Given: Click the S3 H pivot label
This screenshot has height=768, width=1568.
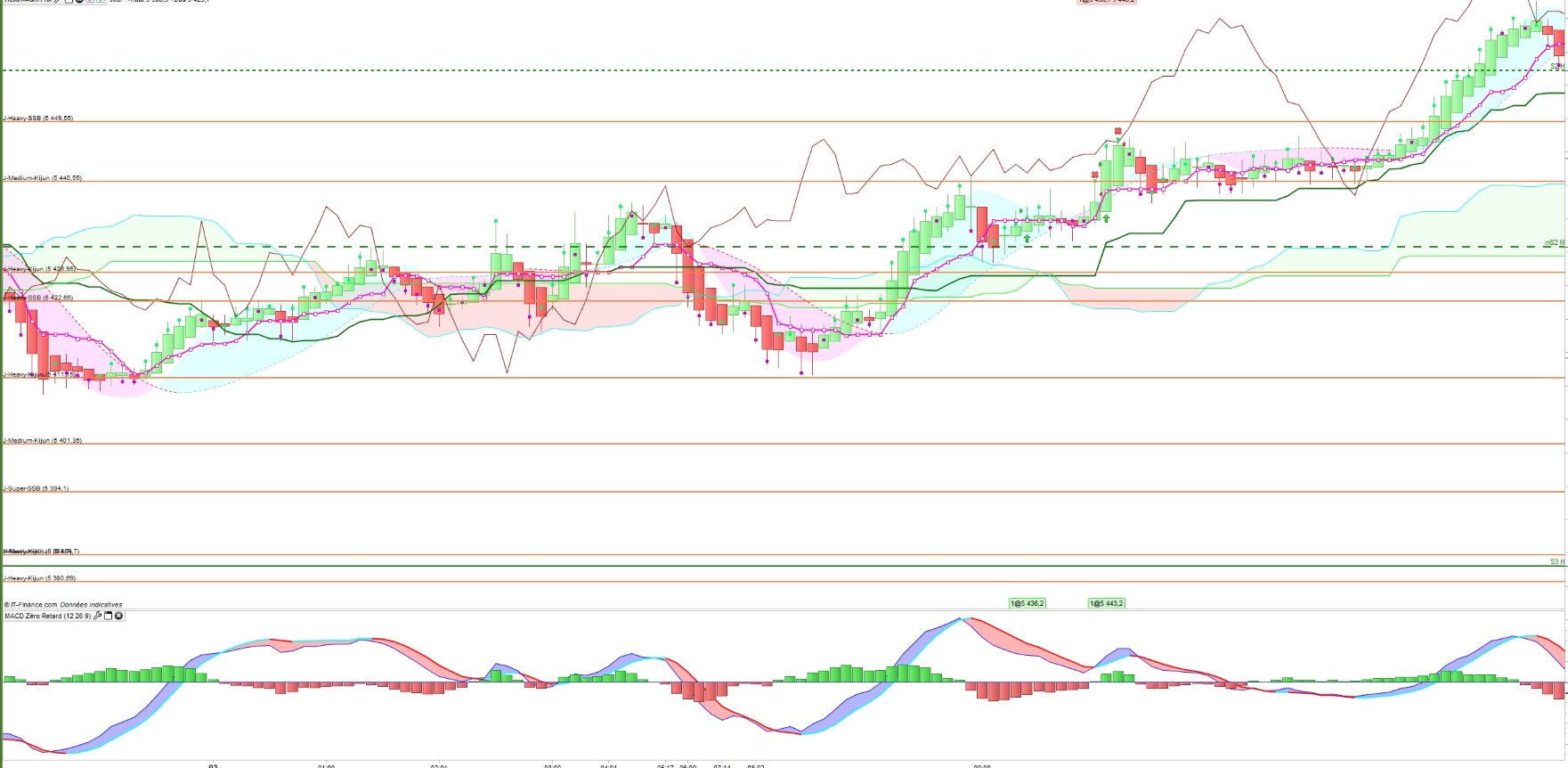Looking at the screenshot, I should coord(1556,561).
